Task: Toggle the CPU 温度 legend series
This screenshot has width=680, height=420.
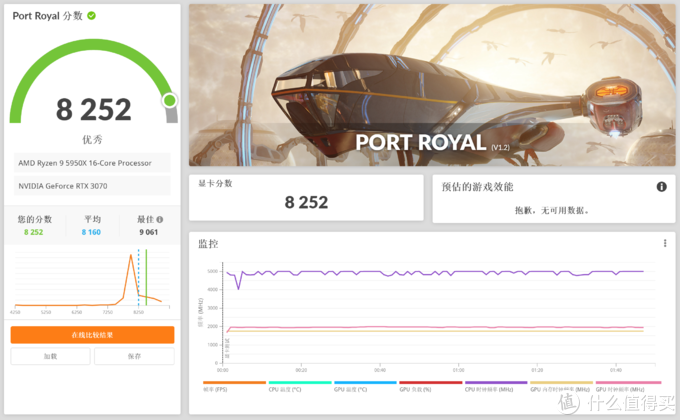Action: 300,387
